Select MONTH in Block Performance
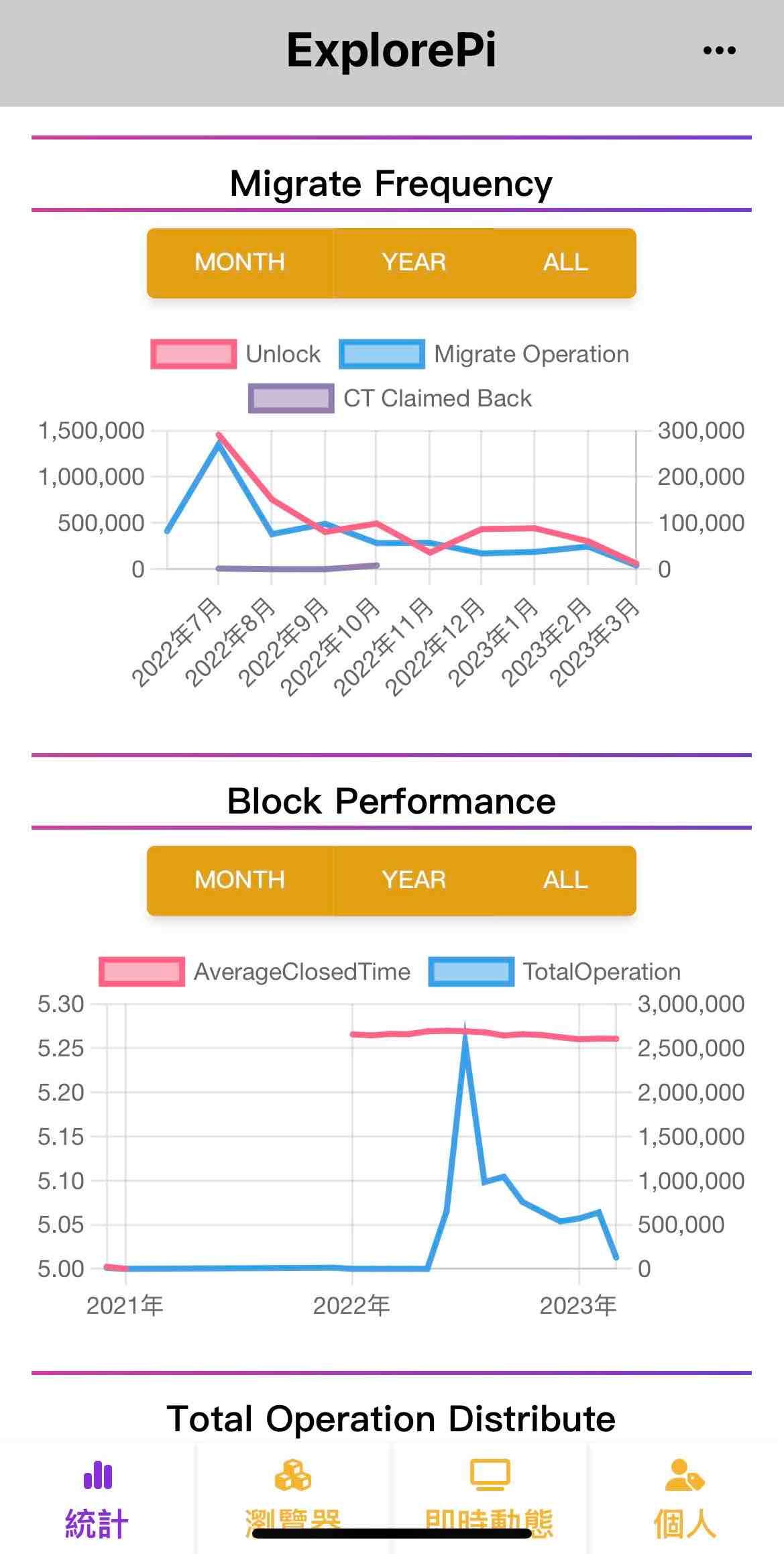The height and width of the screenshot is (1554, 784). coord(240,880)
